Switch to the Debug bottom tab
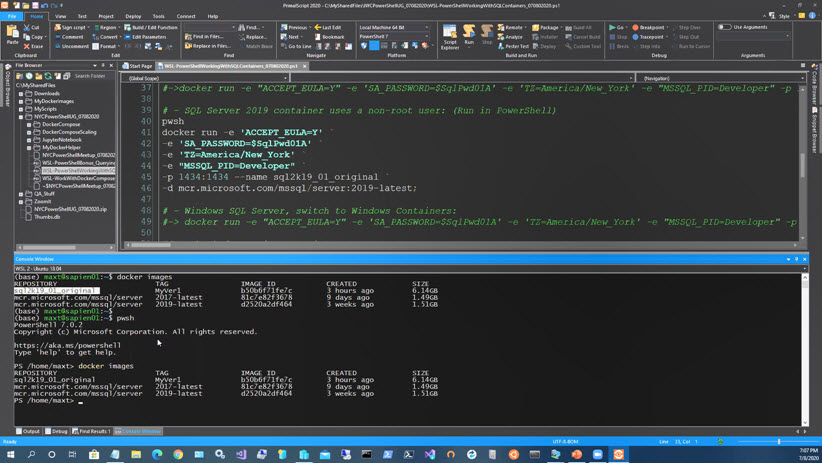822x463 pixels. point(56,432)
